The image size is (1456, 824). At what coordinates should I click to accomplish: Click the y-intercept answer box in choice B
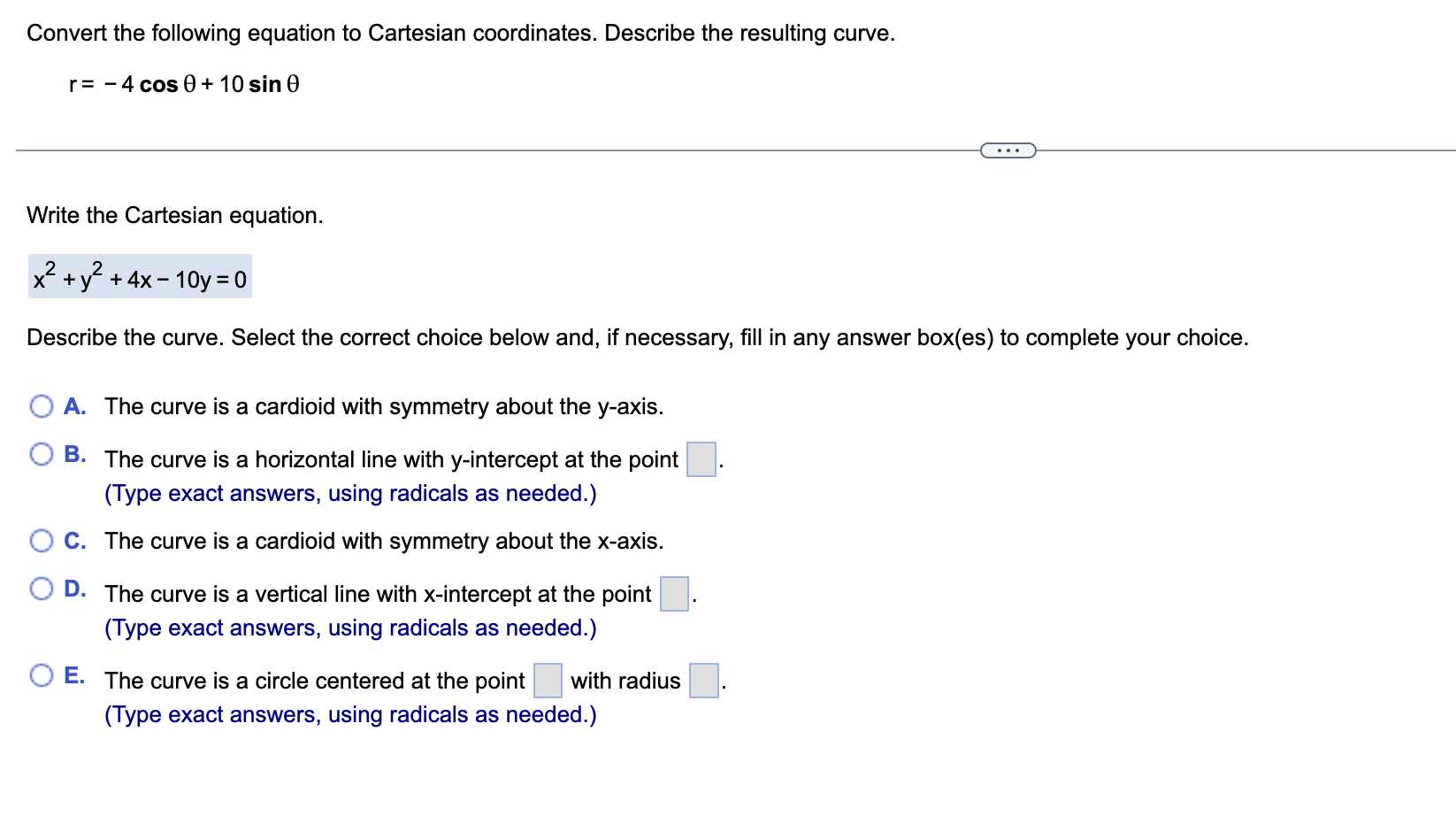(x=701, y=459)
